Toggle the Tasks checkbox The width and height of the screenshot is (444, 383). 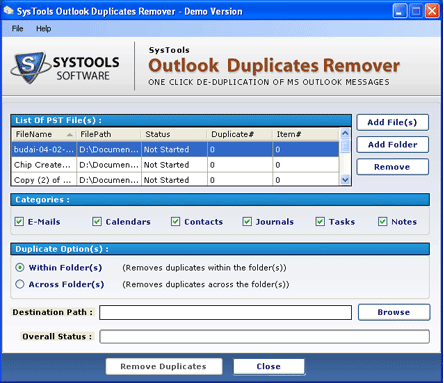320,221
